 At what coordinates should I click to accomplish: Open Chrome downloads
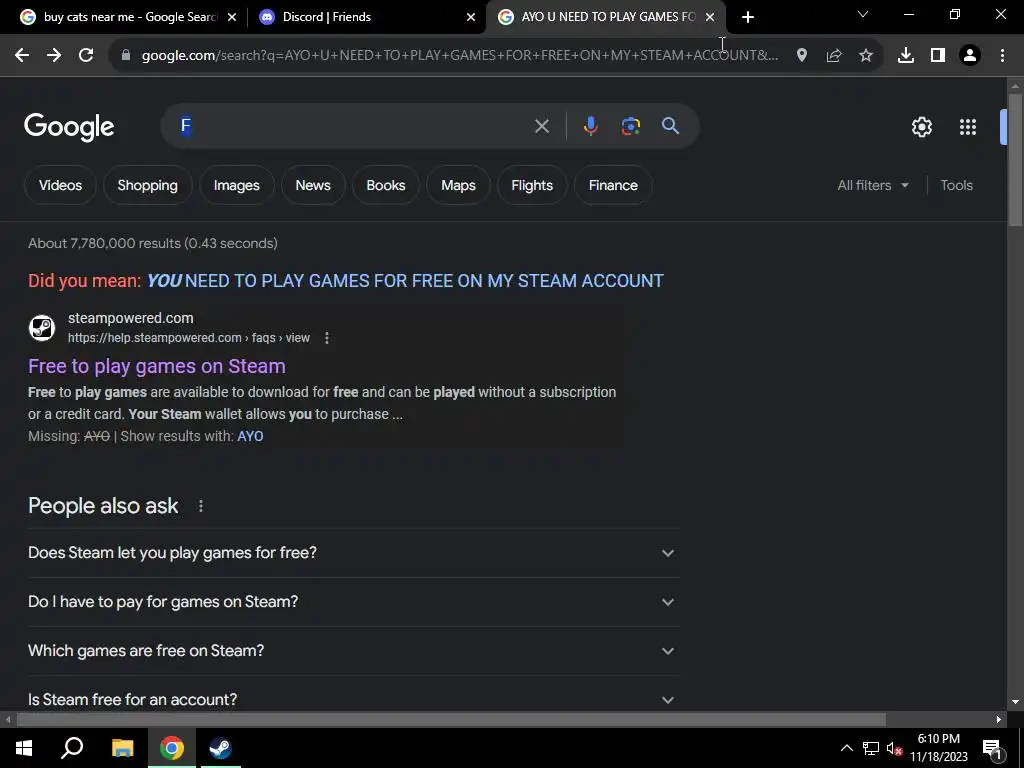pos(905,56)
